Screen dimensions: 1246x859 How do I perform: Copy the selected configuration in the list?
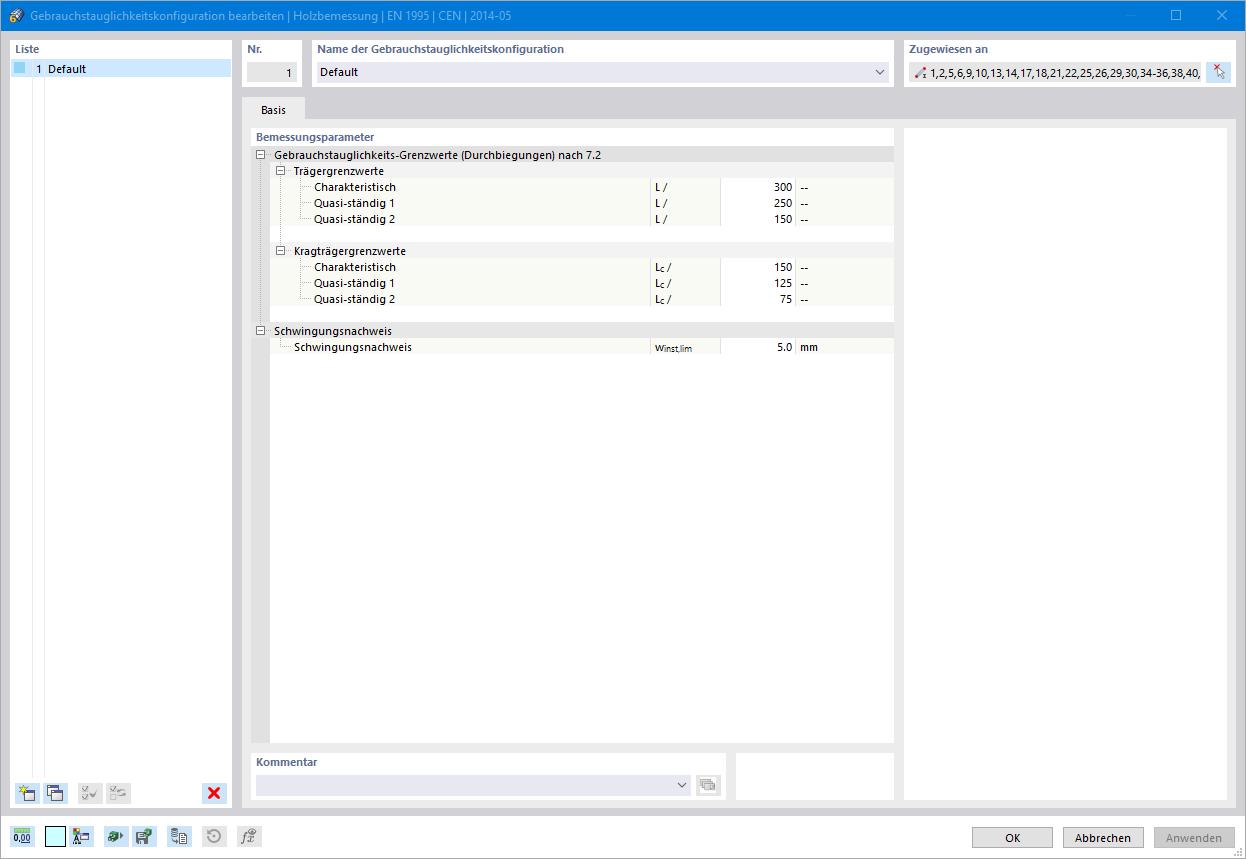click(55, 793)
